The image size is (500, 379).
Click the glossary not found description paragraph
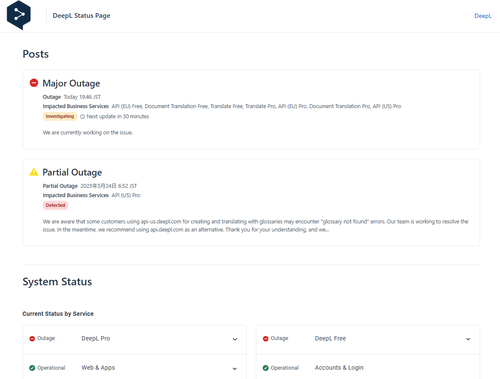(255, 226)
